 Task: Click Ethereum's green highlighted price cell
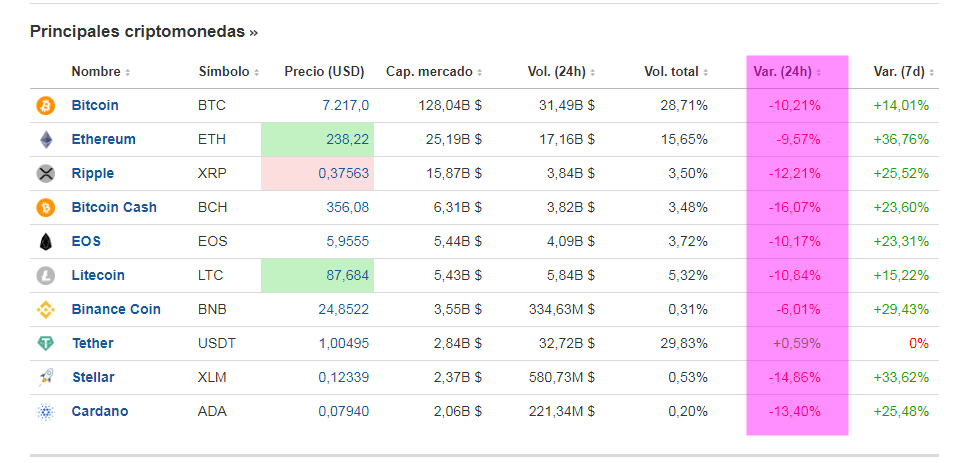click(x=317, y=140)
